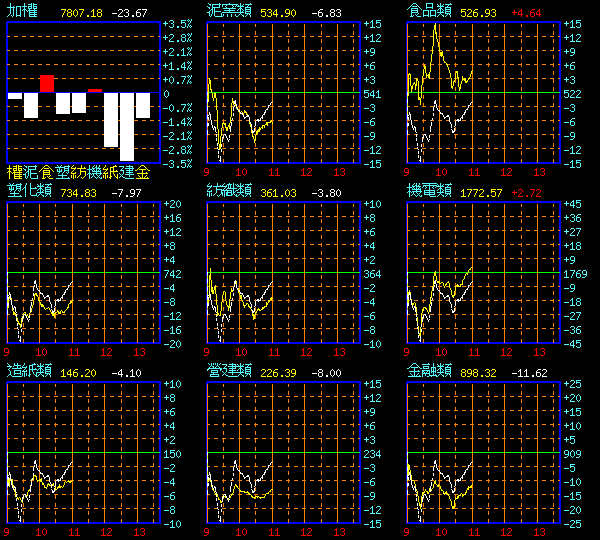The height and width of the screenshot is (540, 600).
Task: Click the +20 axis label on 塑化類 chart
Action: click(x=172, y=204)
